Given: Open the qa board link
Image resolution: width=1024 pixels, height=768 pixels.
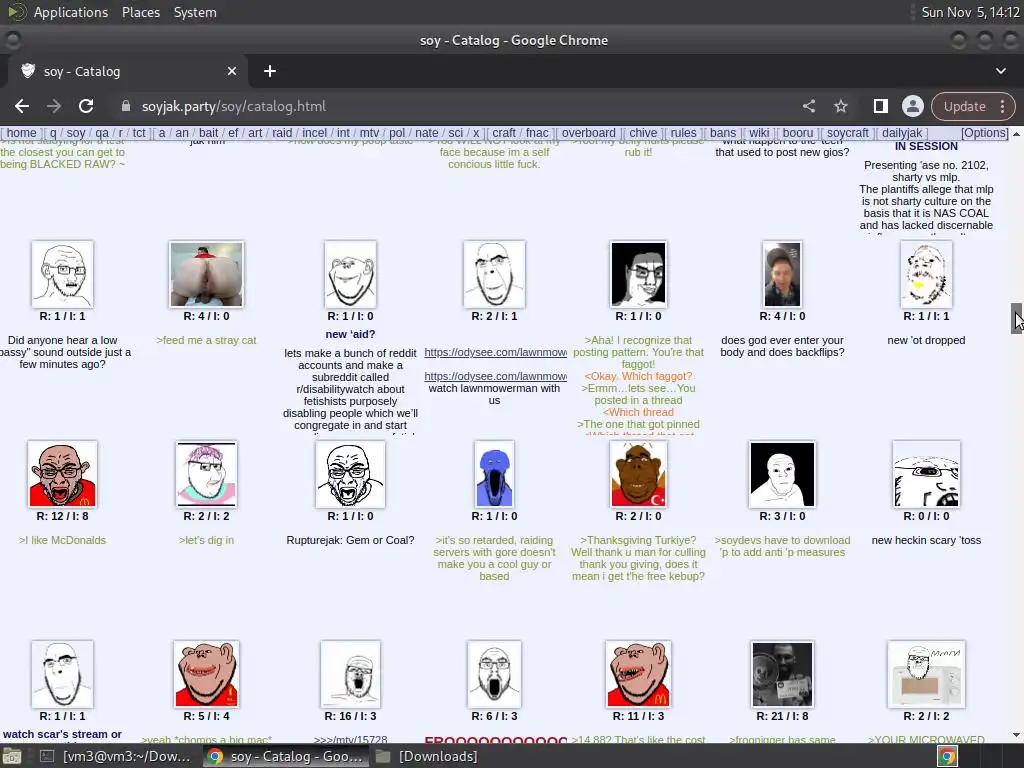Looking at the screenshot, I should (102, 133).
